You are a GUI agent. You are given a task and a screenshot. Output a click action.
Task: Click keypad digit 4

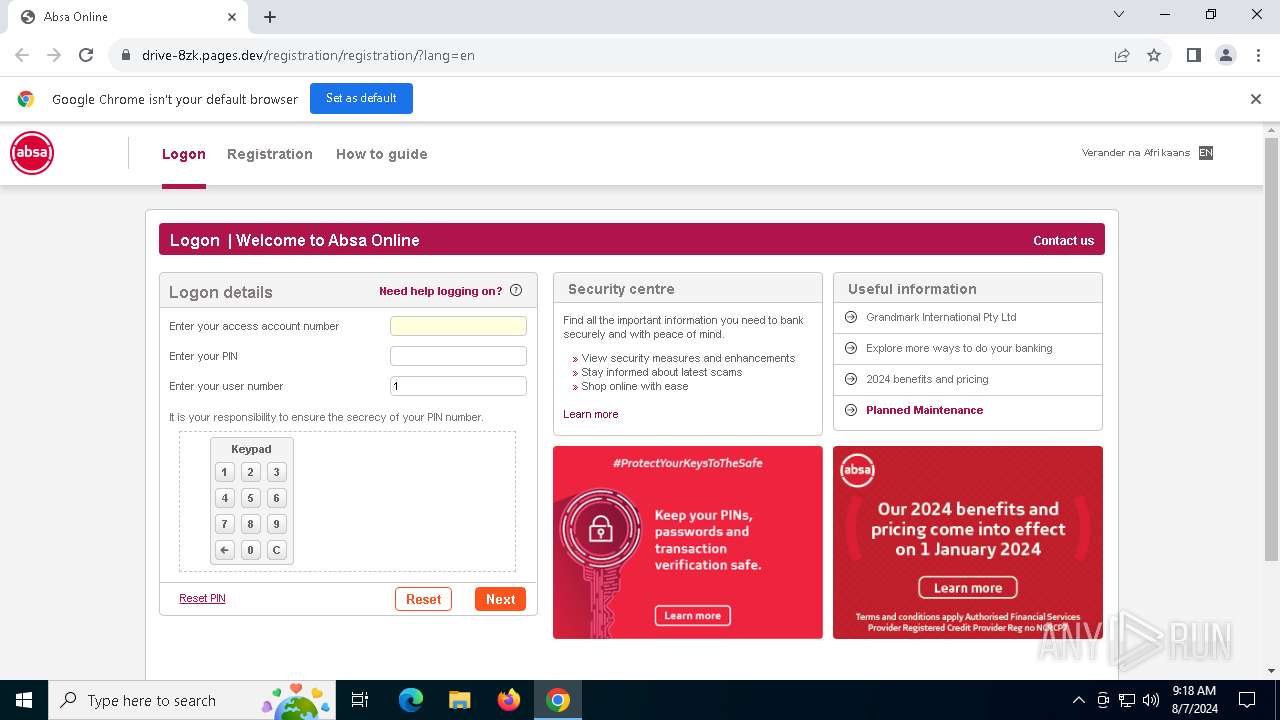pyautogui.click(x=224, y=498)
